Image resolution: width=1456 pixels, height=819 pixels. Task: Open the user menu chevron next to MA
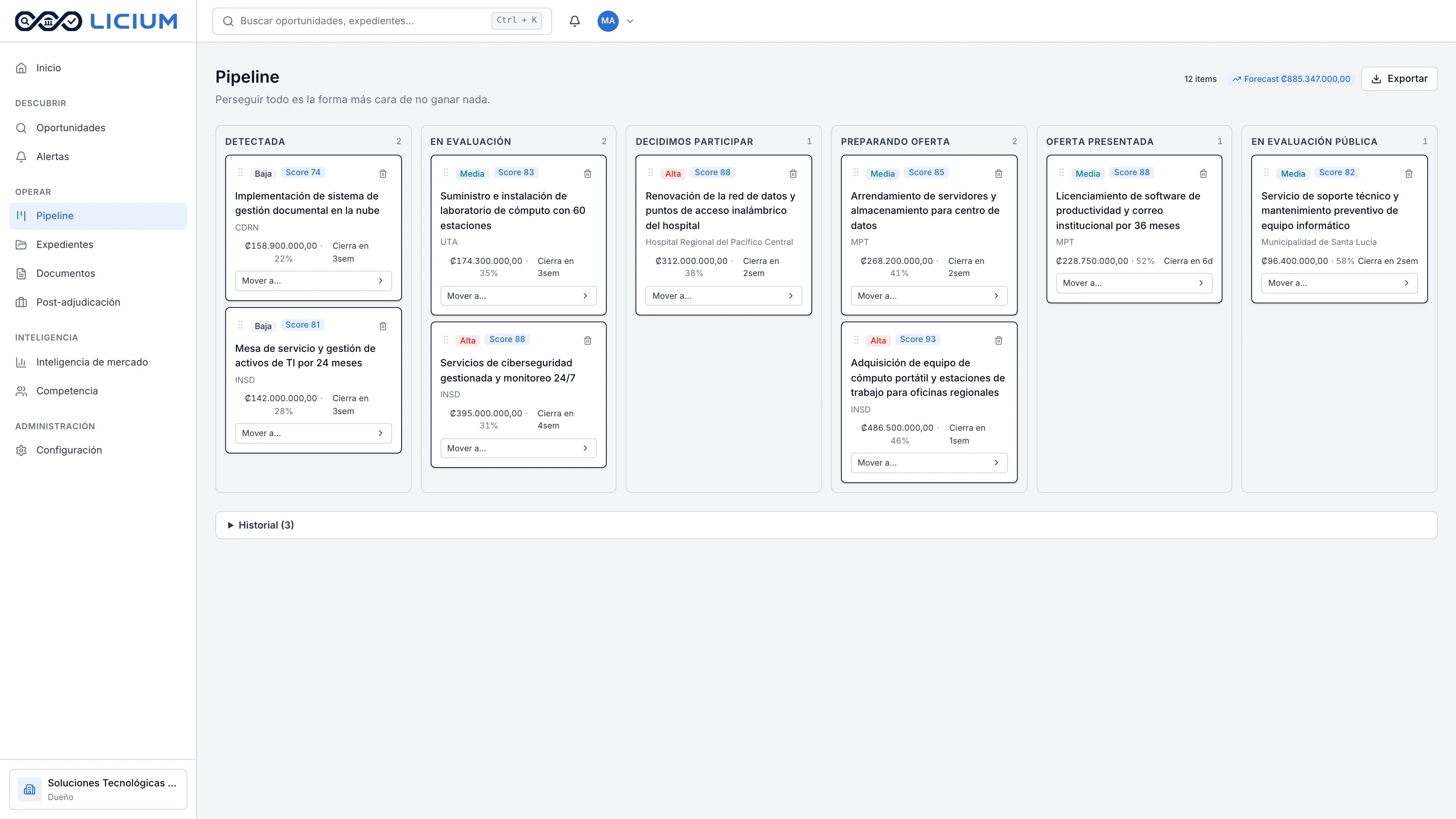click(630, 22)
